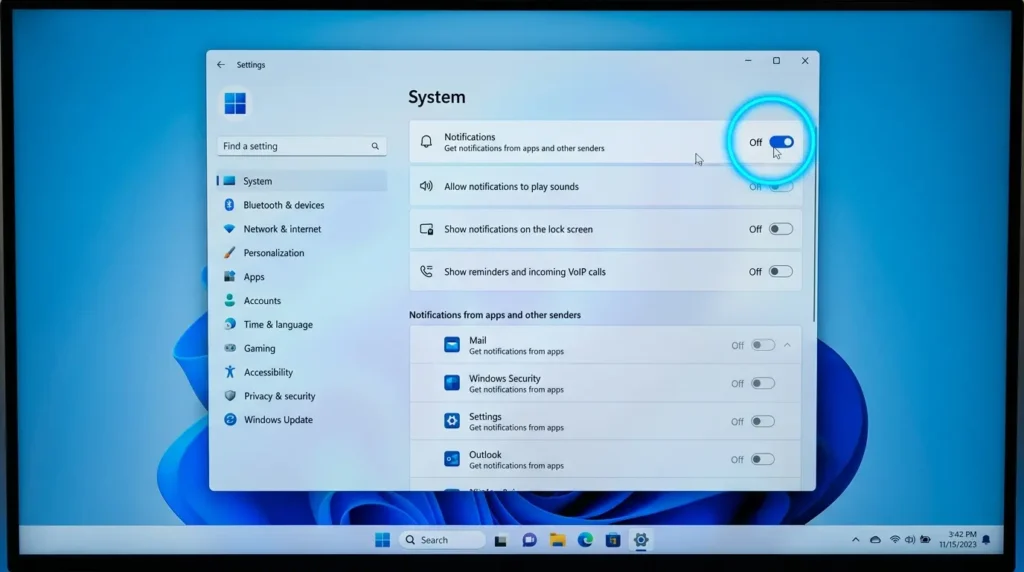The height and width of the screenshot is (572, 1024).
Task: Click the Notifications from apps and other senders heading
Action: 495,315
